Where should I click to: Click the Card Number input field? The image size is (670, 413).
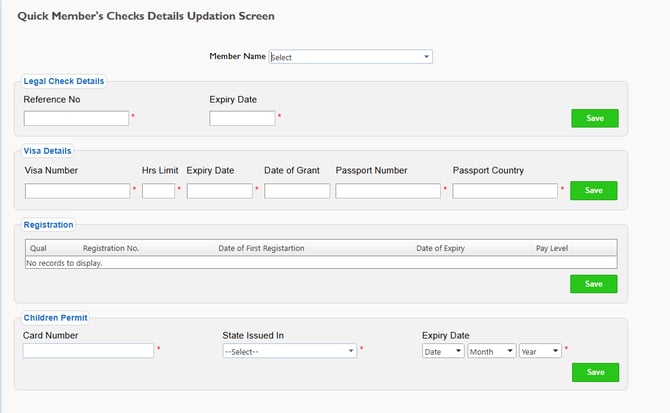[x=88, y=351]
